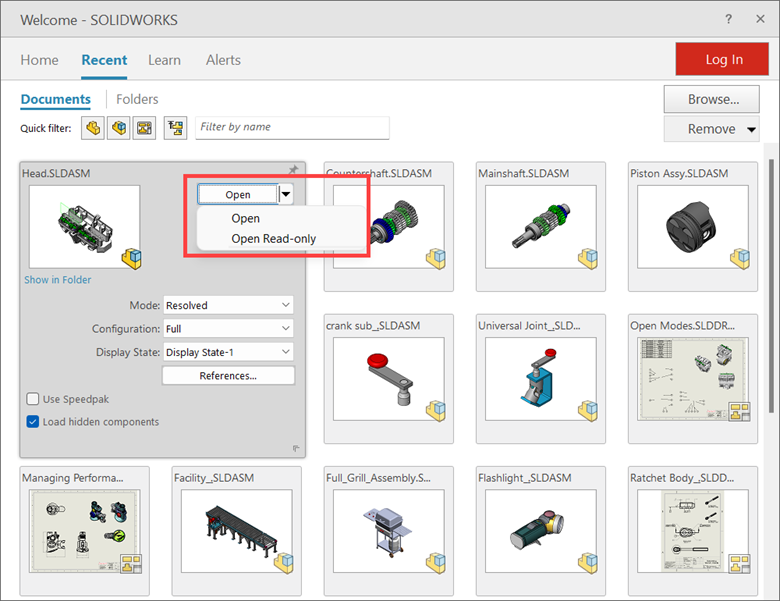The width and height of the screenshot is (780, 601).
Task: Click the Open button for Head.SLDASM
Action: 238,195
